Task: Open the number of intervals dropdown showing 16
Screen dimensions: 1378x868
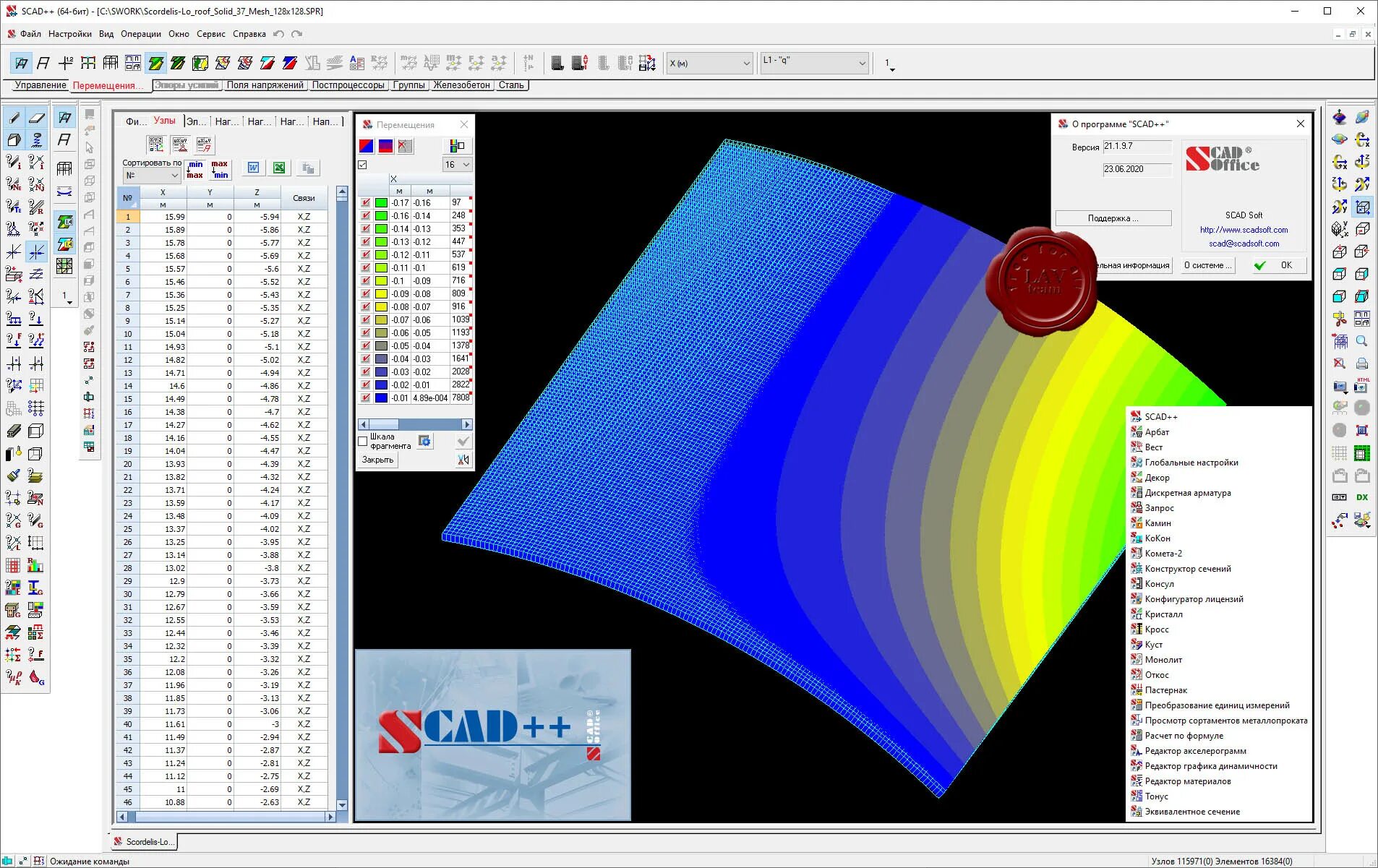Action: click(x=457, y=165)
